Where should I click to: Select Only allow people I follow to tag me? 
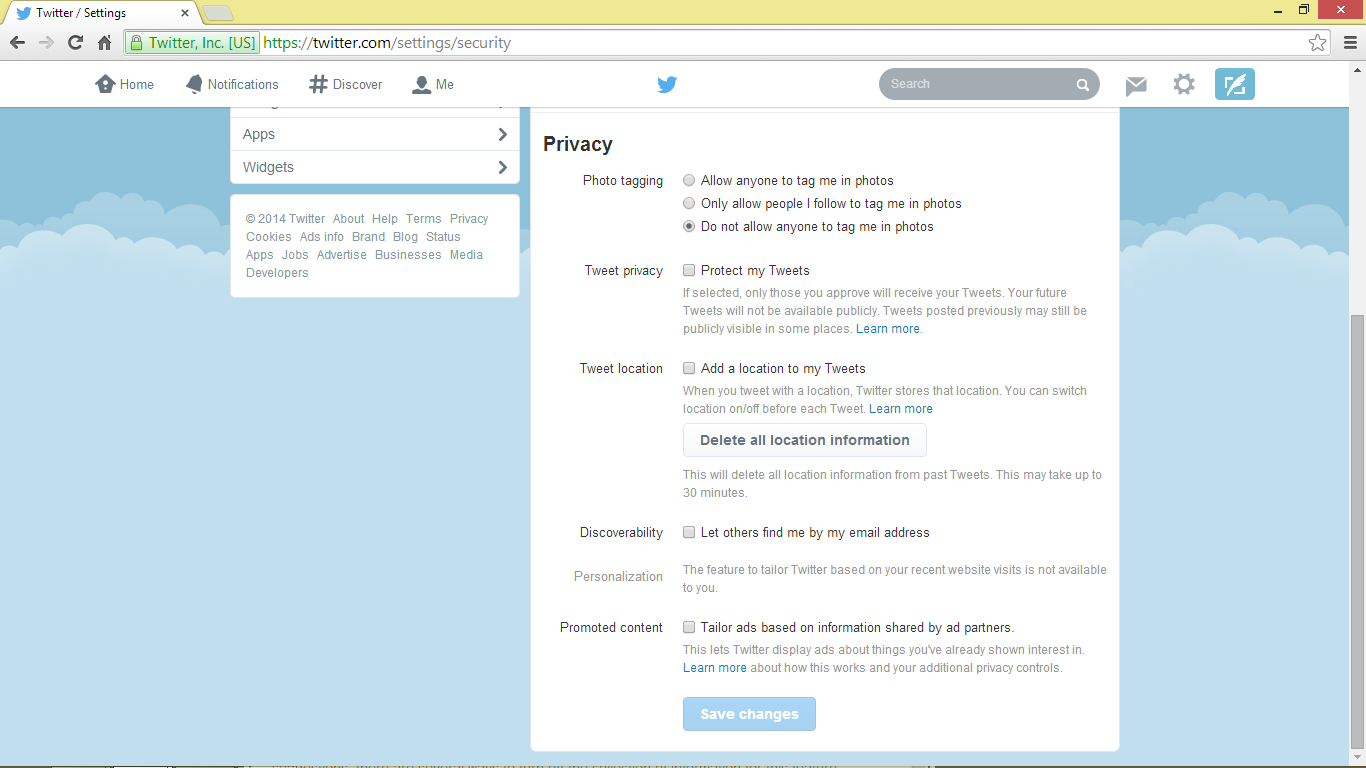(689, 204)
